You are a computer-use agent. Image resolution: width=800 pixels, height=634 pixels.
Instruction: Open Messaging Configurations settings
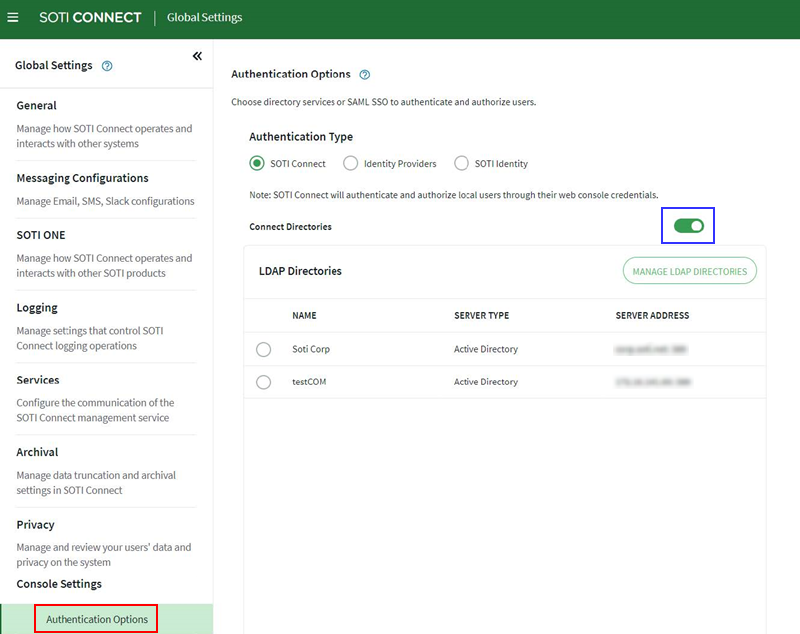tap(83, 178)
